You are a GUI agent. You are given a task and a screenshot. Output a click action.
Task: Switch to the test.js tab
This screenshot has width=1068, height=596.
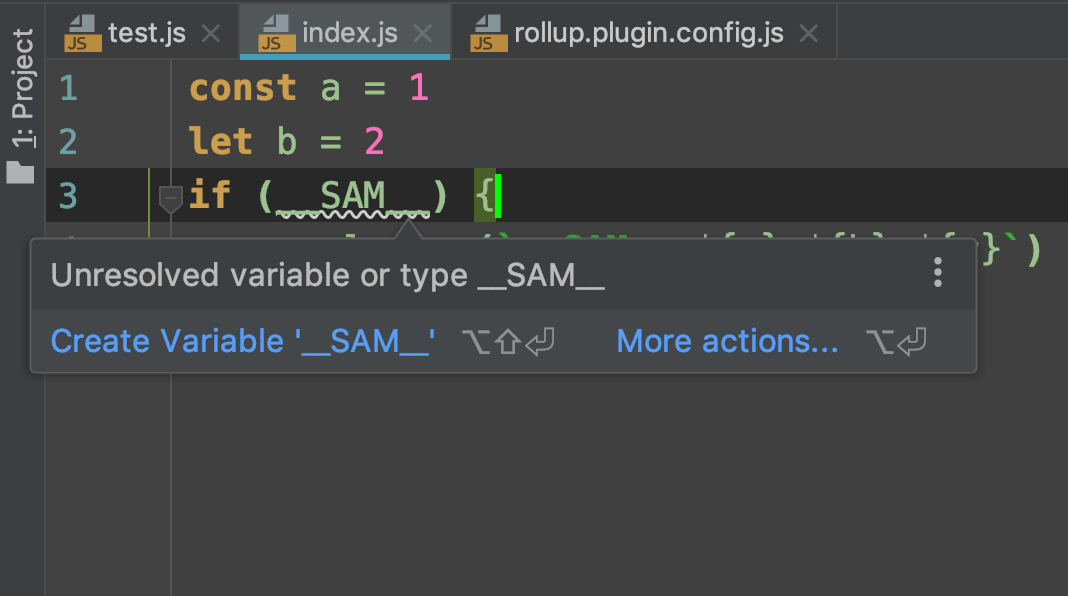coord(146,34)
